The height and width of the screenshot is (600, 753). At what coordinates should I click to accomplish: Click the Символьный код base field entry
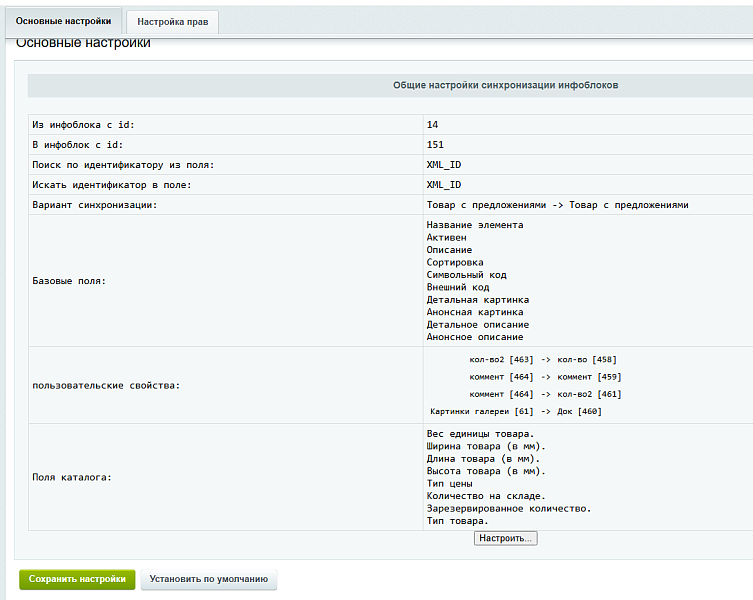467,275
